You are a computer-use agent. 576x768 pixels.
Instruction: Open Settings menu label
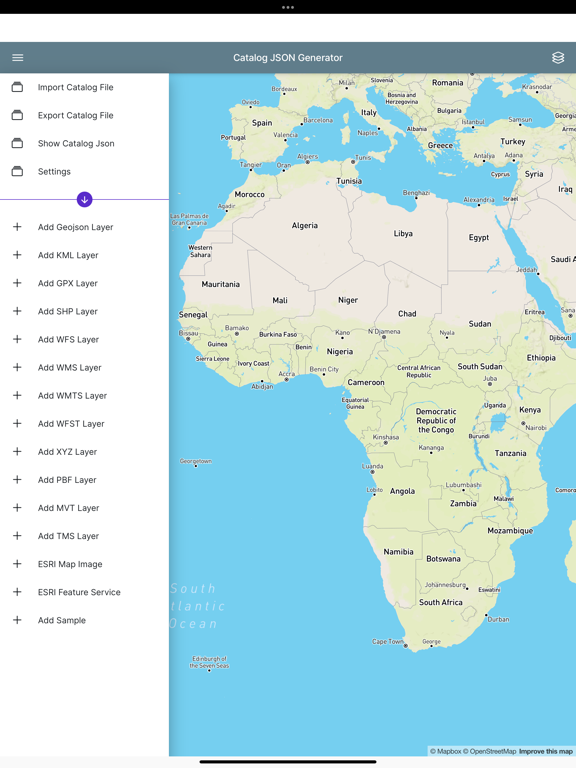click(x=54, y=171)
